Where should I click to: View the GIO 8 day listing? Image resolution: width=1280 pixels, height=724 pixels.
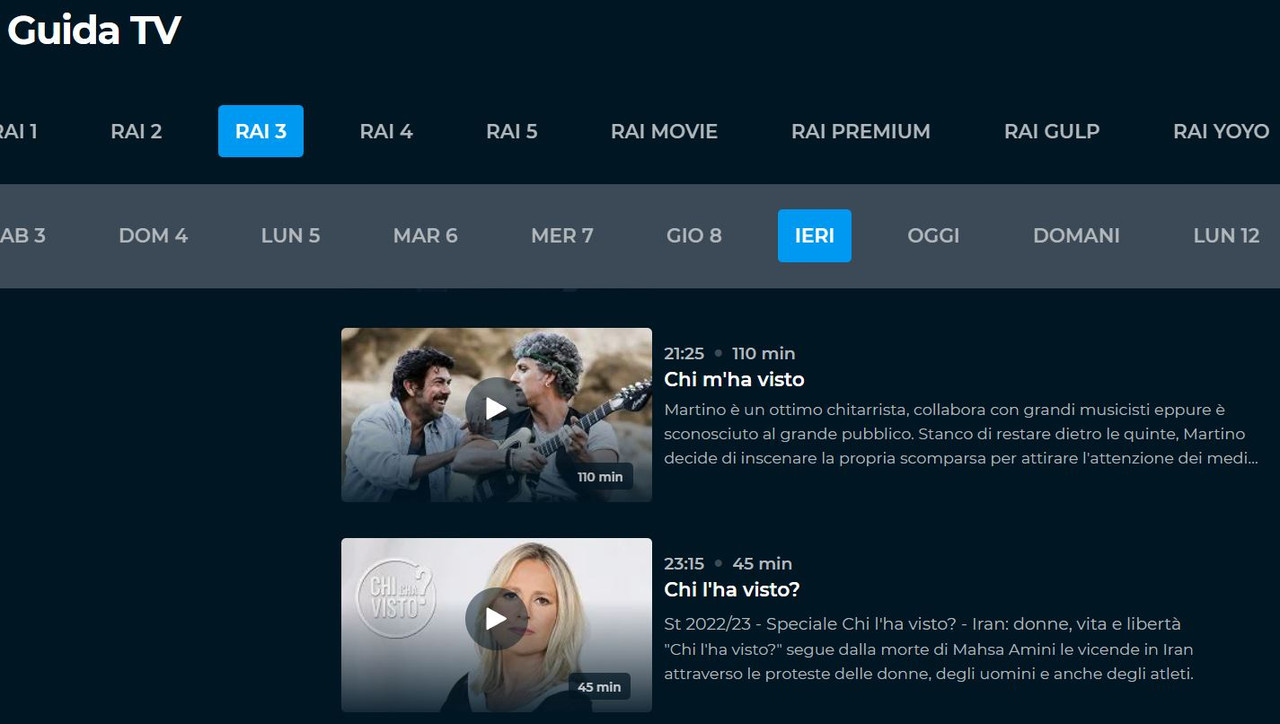pyautogui.click(x=694, y=236)
